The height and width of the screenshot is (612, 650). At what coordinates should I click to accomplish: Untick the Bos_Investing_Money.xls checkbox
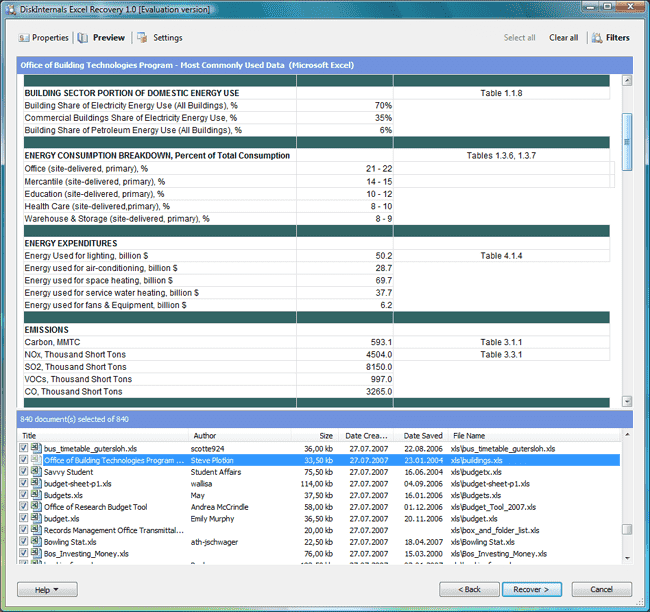pos(24,554)
